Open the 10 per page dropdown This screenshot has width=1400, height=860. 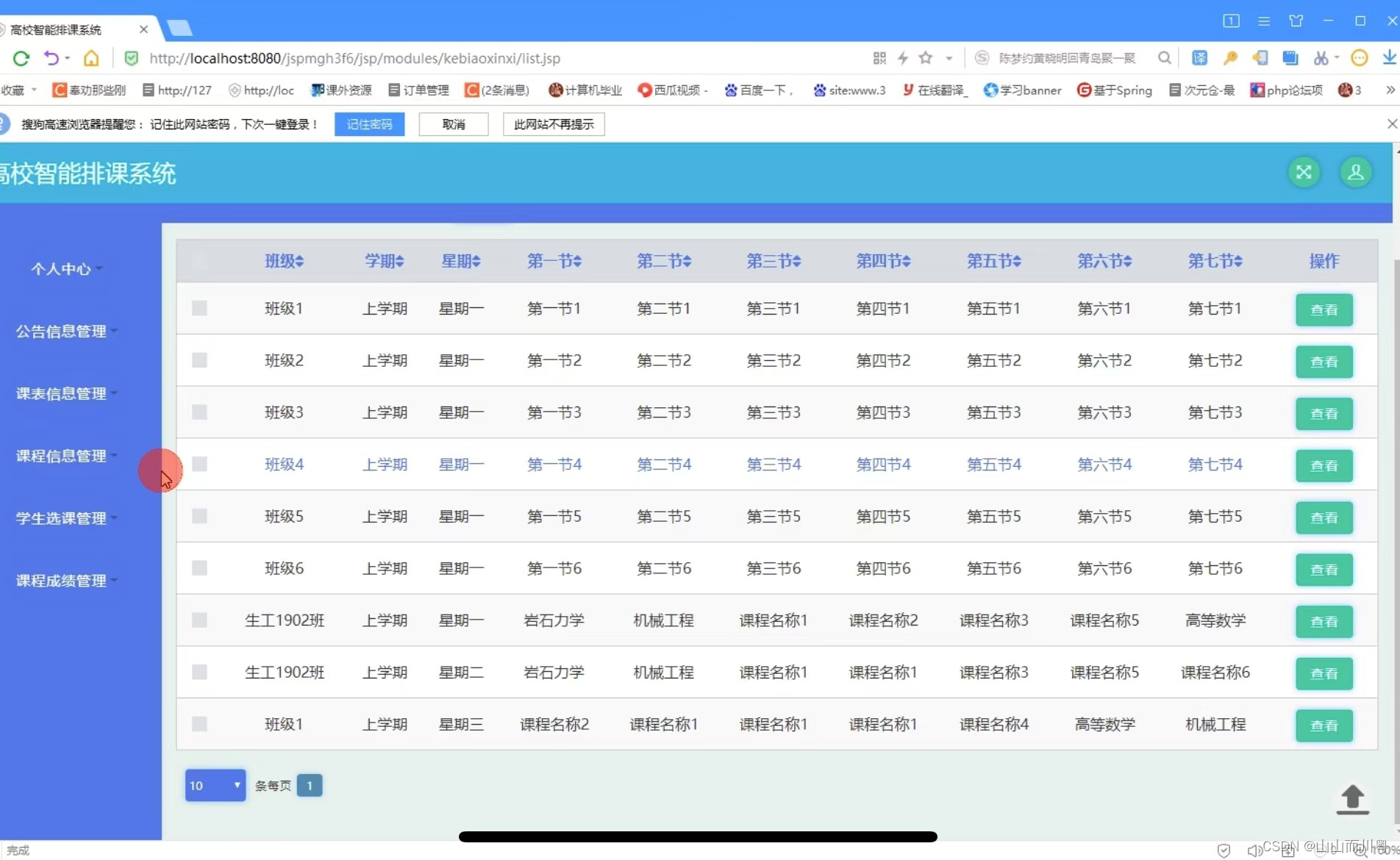pyautogui.click(x=215, y=785)
